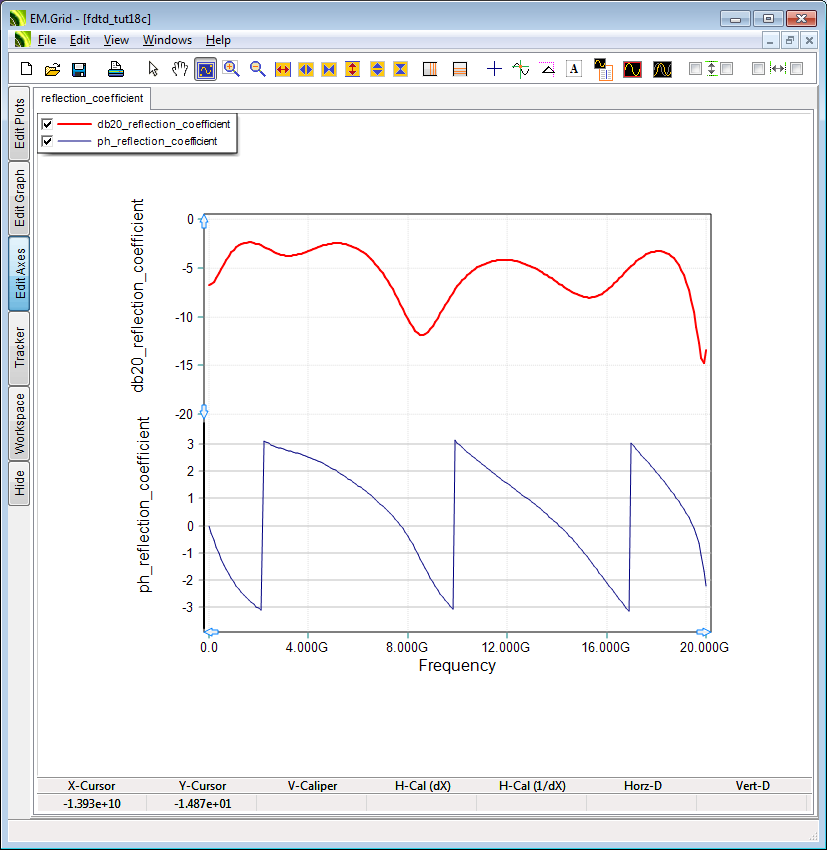
Task: Expand the Edit Graph side panel
Action: 20,197
